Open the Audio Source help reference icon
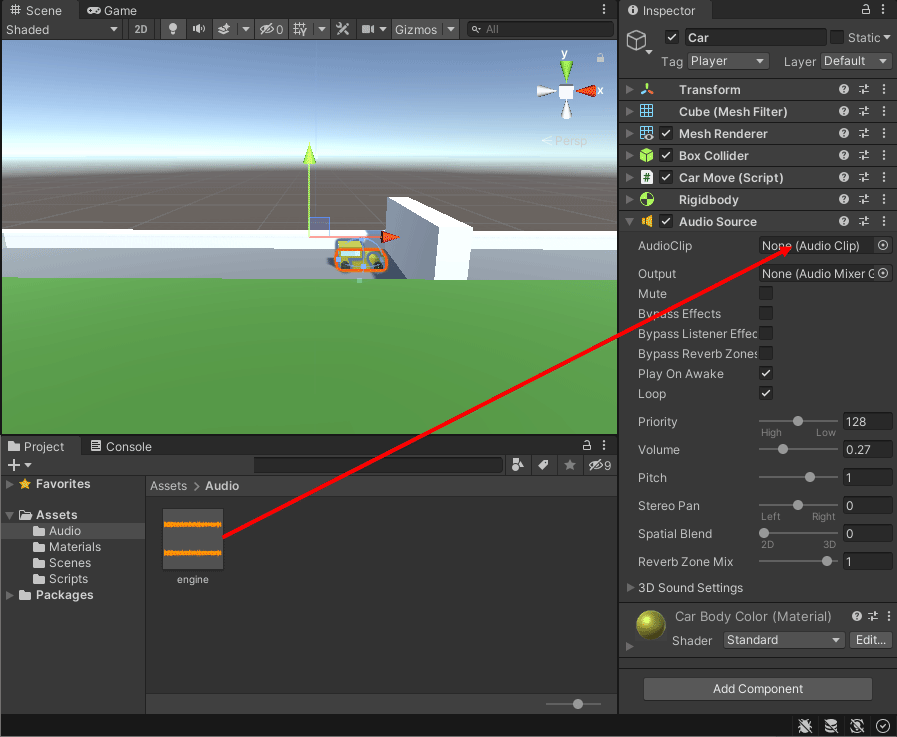The image size is (897, 737). point(844,222)
